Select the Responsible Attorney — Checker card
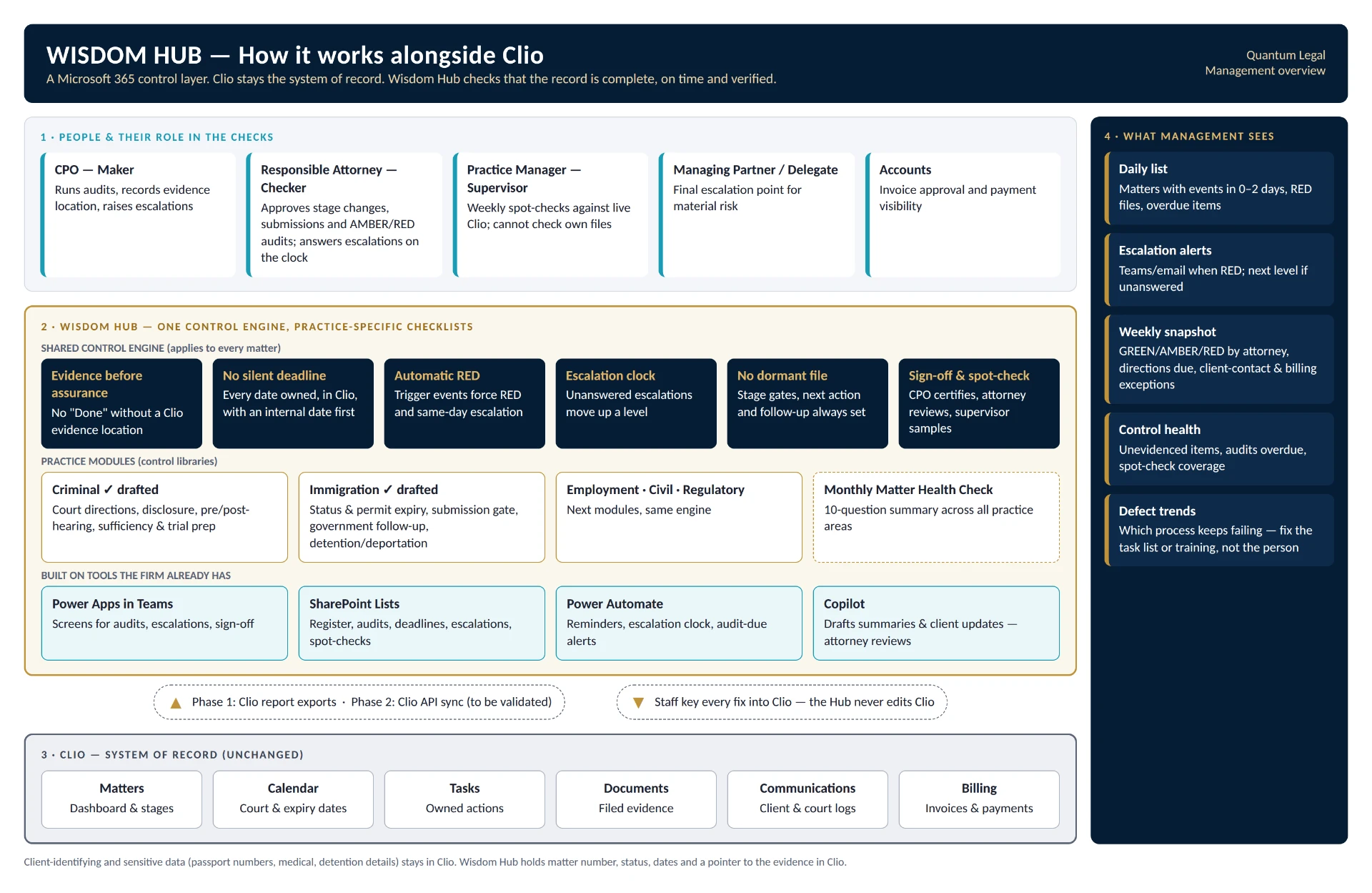Screen dimensions: 1372x893 (x=344, y=214)
